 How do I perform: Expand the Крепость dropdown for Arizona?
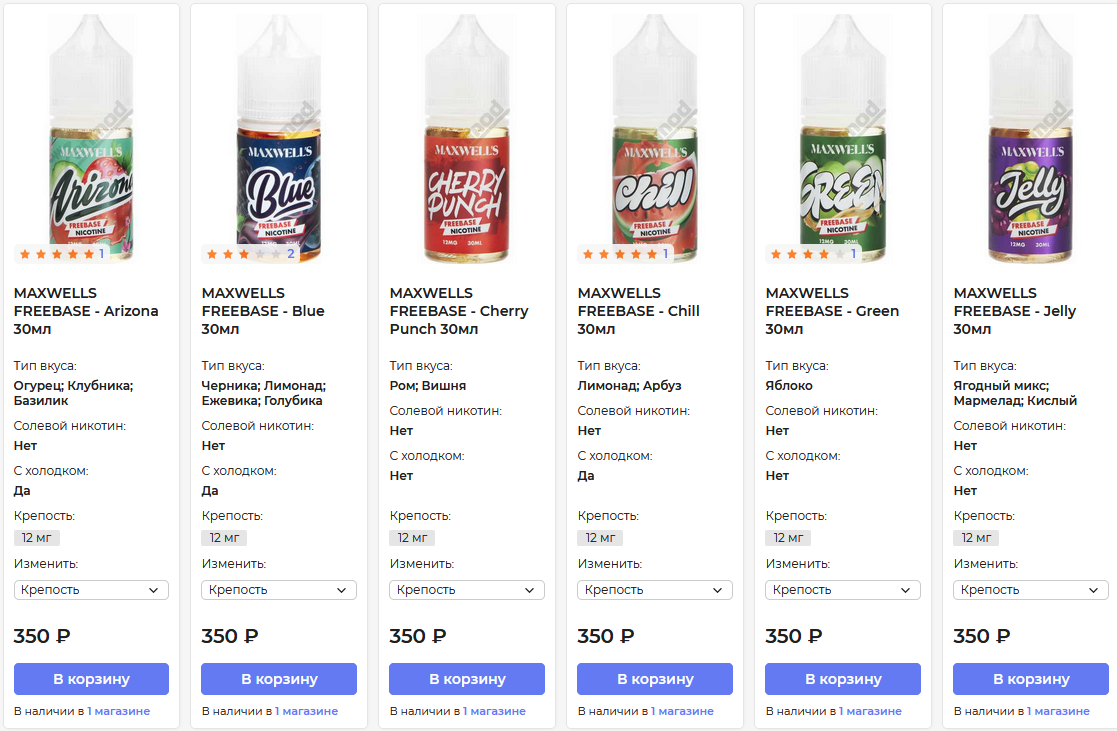click(x=91, y=590)
